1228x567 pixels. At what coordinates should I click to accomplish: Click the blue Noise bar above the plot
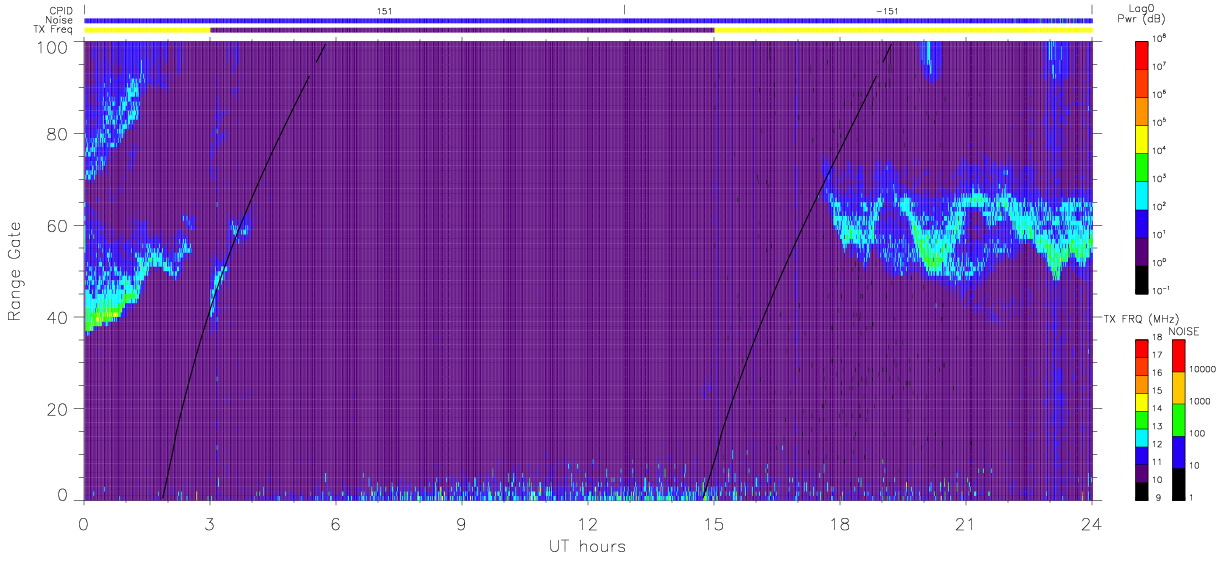click(x=588, y=20)
